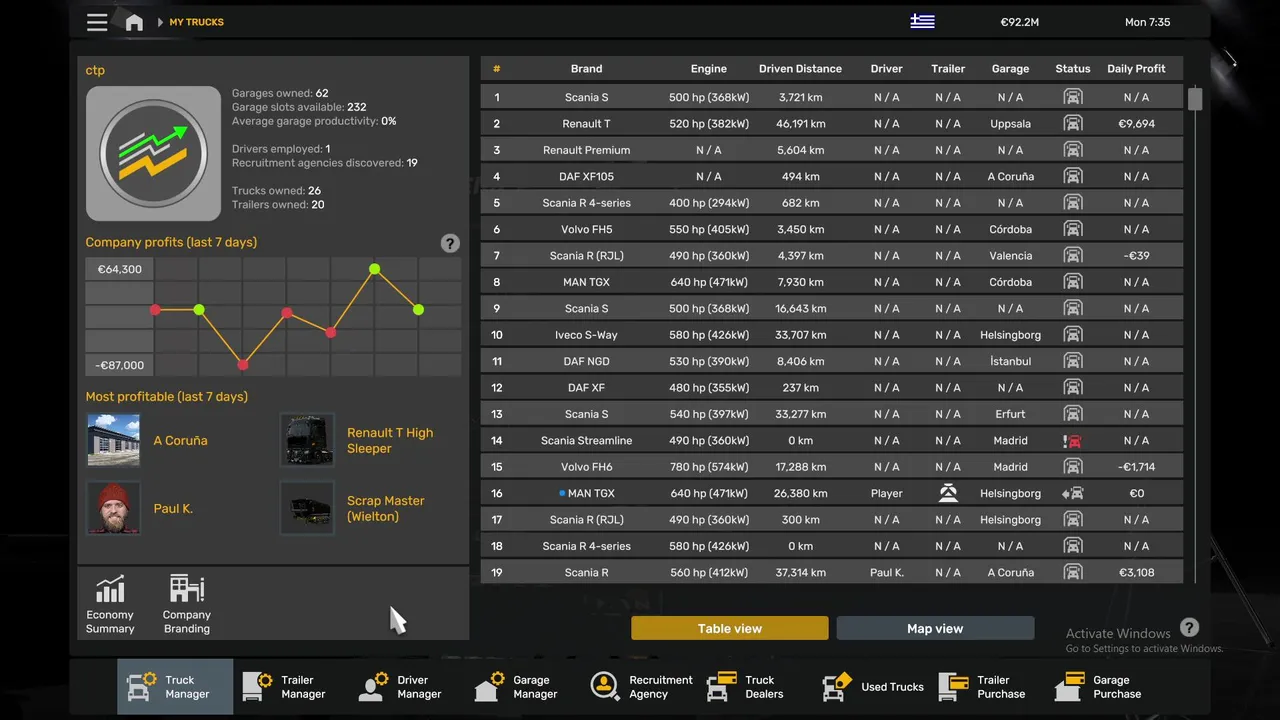This screenshot has height=720, width=1280.
Task: Click 'Renault T High Sleeper' label
Action: tap(390, 440)
